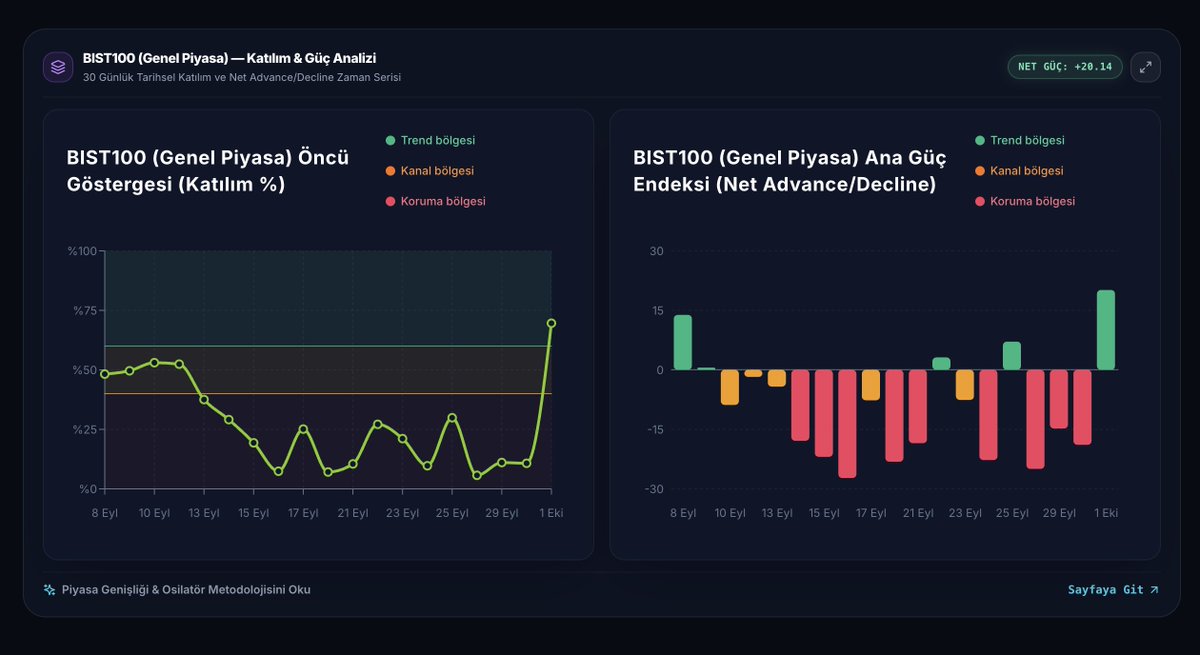Screen dimensions: 1200x655
Task: Toggle Kanal bölgesi legend in Ana Güç chart
Action: (1019, 171)
